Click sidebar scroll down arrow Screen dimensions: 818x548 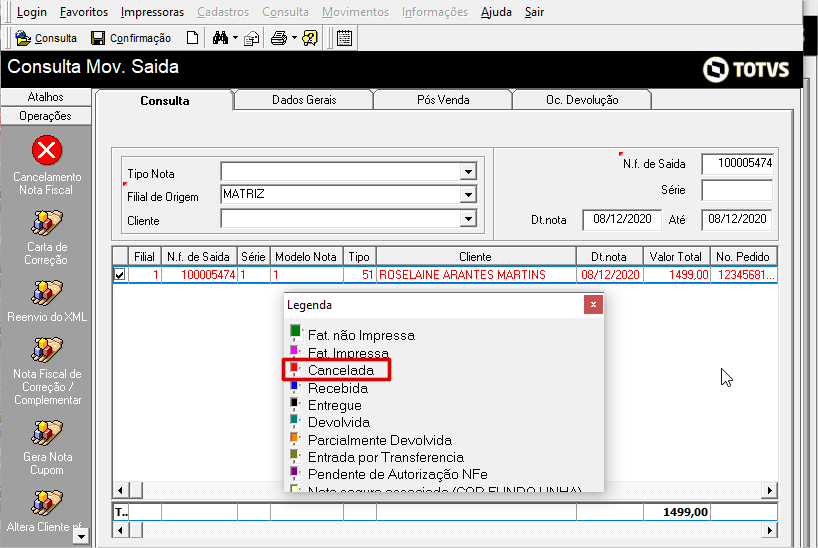tap(81, 536)
